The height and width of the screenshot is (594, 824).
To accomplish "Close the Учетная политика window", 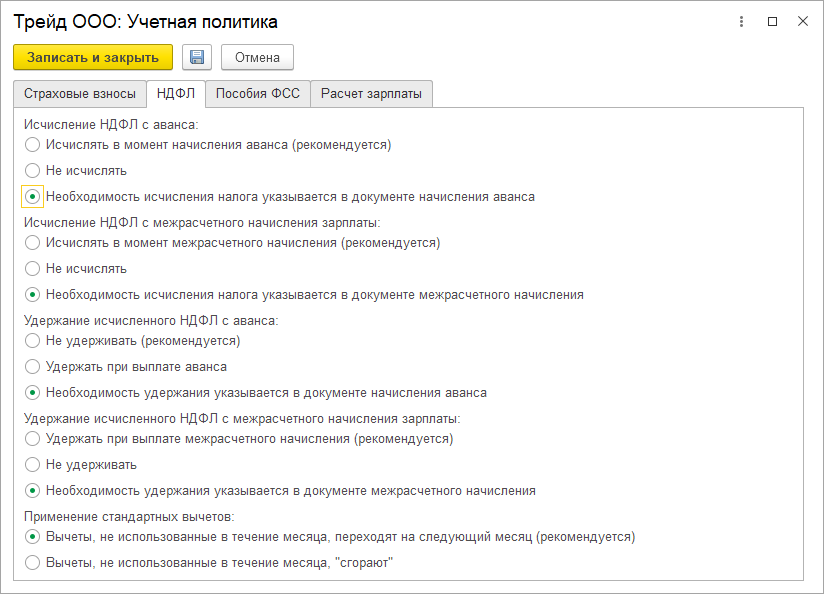I will click(802, 21).
